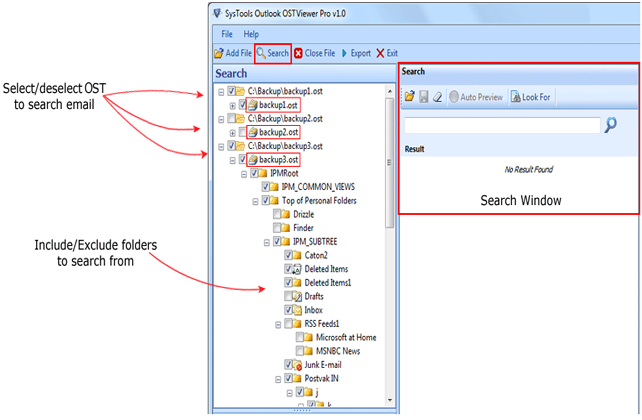Select the backup1.ost file icon
Screen dimensions: 642x420
coord(253,105)
